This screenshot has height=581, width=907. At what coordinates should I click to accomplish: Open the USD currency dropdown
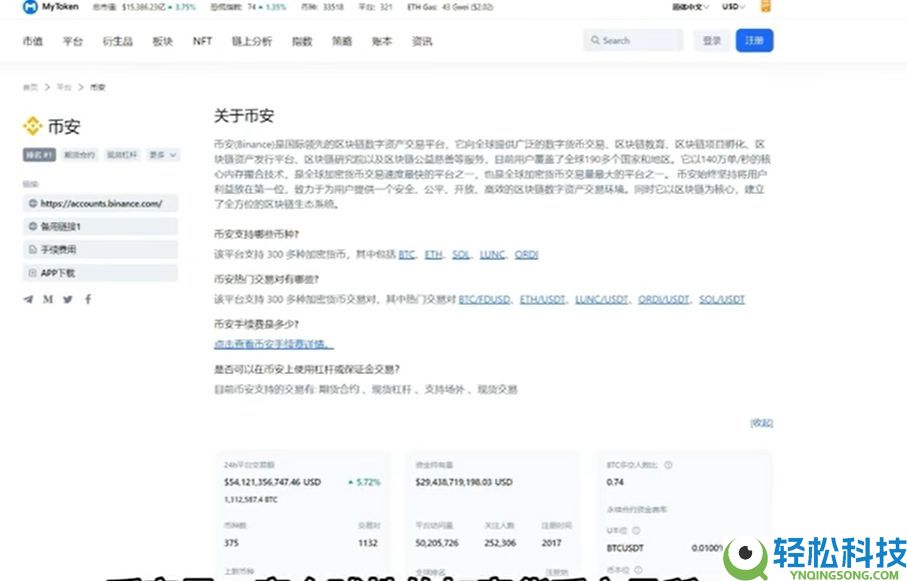[x=733, y=7]
